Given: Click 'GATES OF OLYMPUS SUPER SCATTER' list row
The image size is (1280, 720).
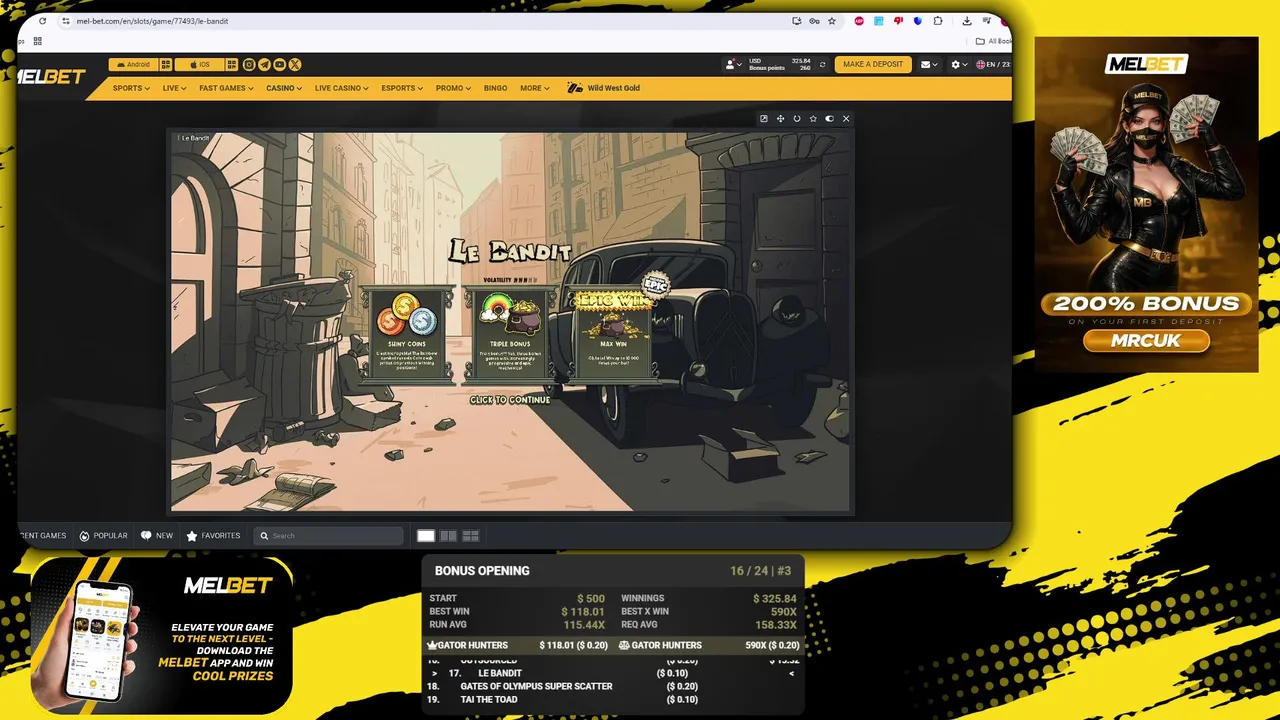Looking at the screenshot, I should pyautogui.click(x=613, y=686).
